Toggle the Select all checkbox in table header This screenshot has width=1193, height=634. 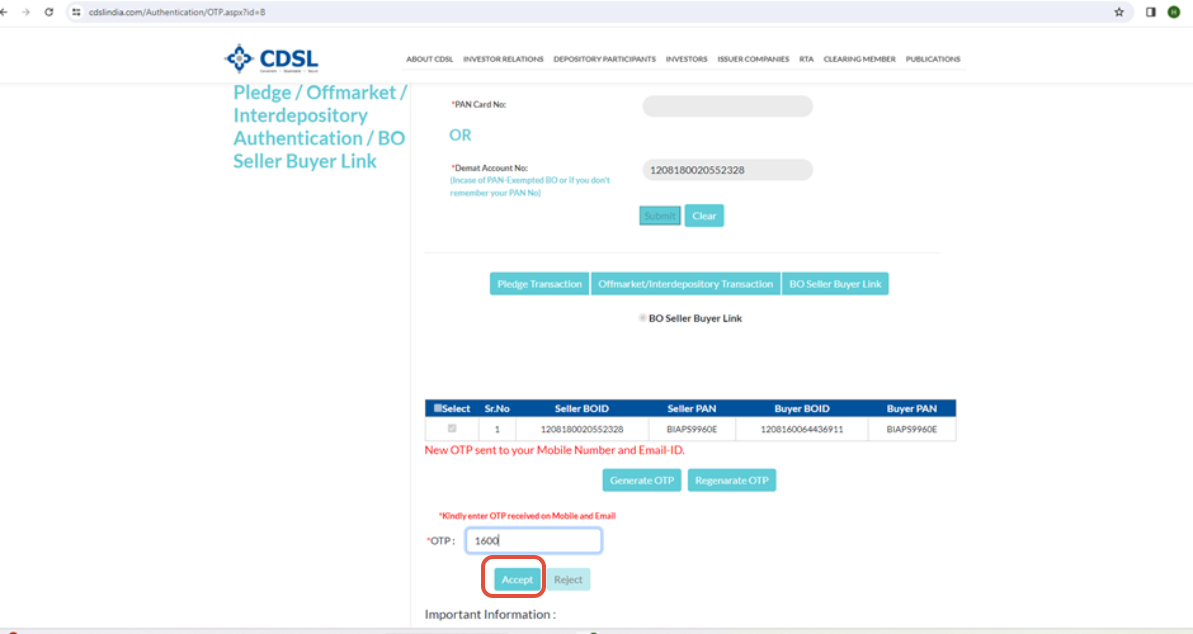437,409
